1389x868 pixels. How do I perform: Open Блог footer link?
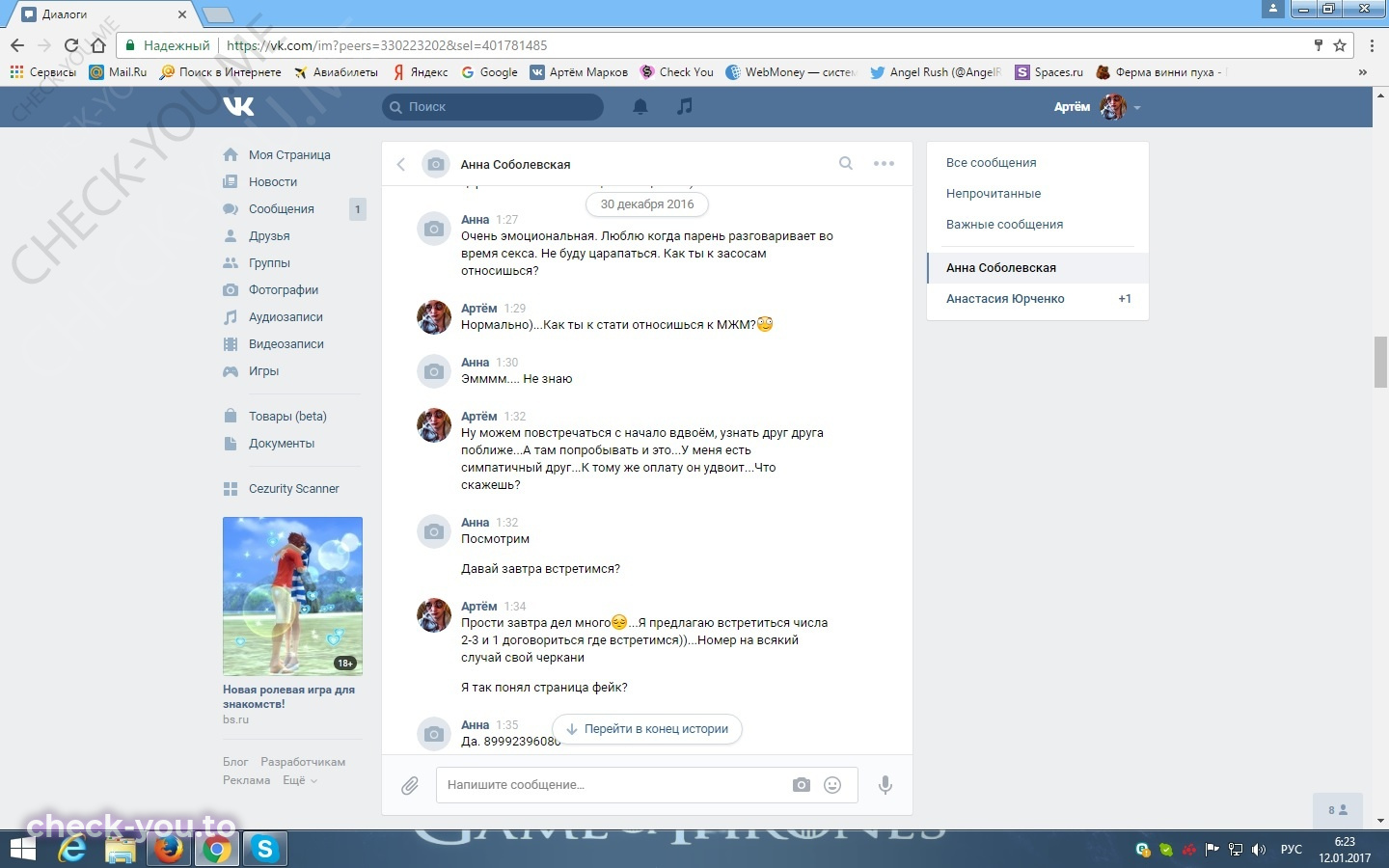click(235, 762)
